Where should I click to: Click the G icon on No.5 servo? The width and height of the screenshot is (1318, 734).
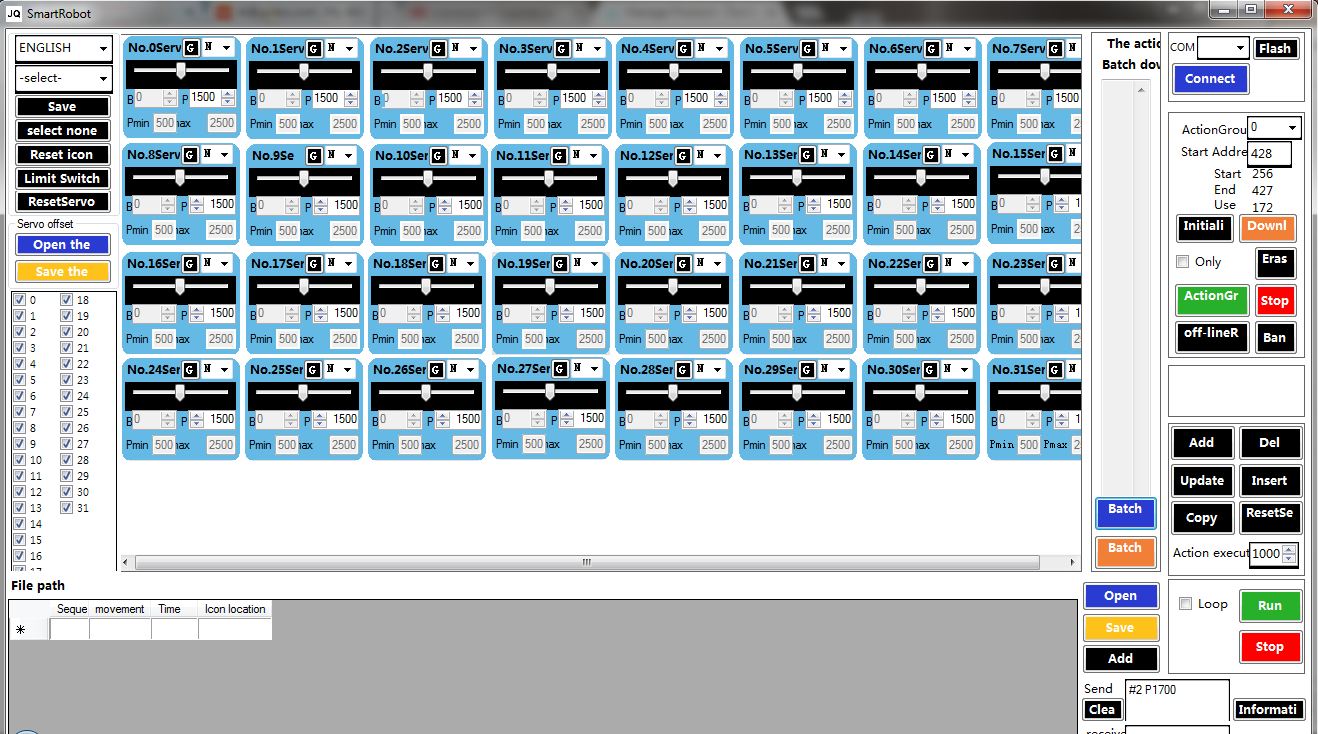(x=807, y=49)
